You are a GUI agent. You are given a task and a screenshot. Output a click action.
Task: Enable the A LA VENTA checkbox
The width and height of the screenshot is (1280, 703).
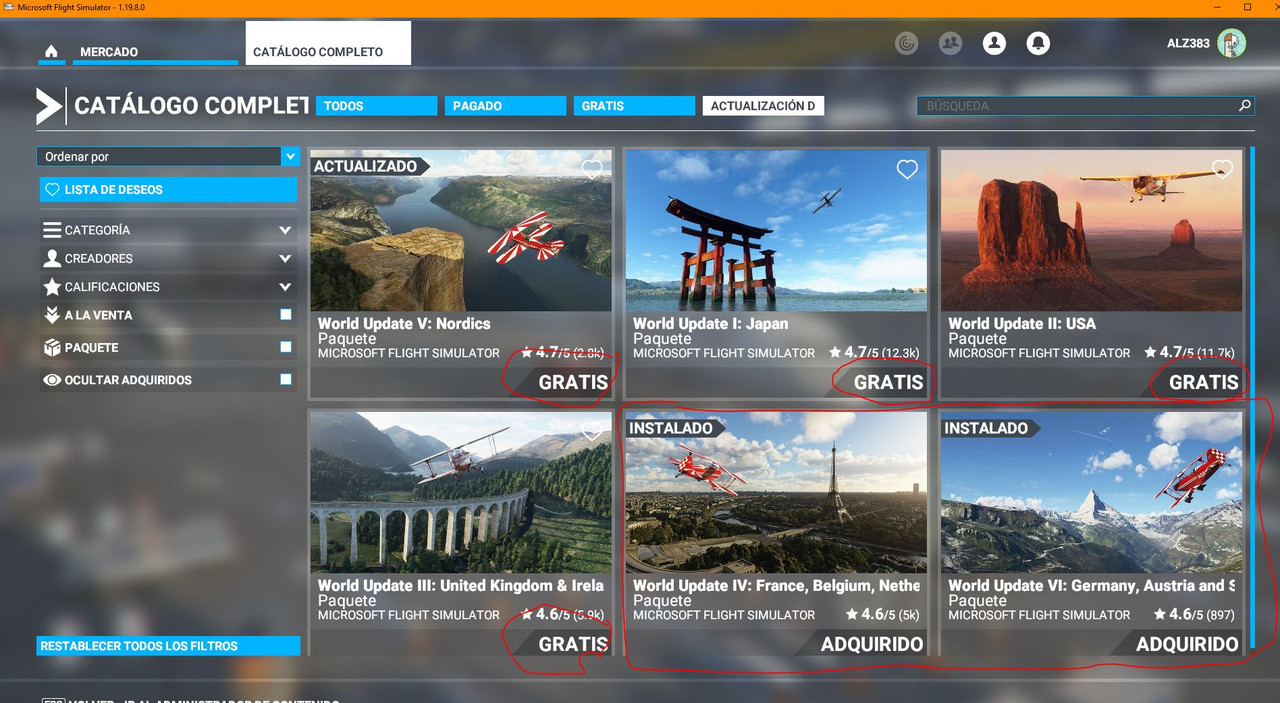[286, 315]
